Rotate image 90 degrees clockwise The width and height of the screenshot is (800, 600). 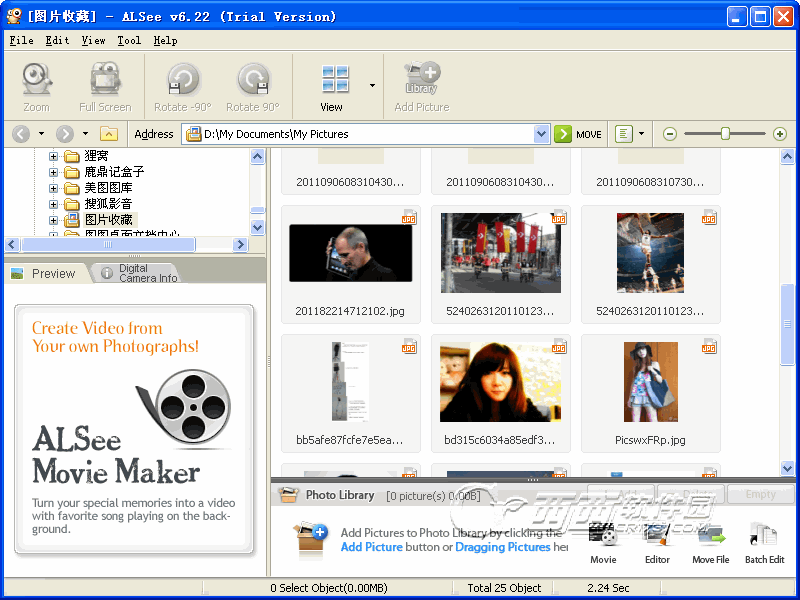point(252,81)
